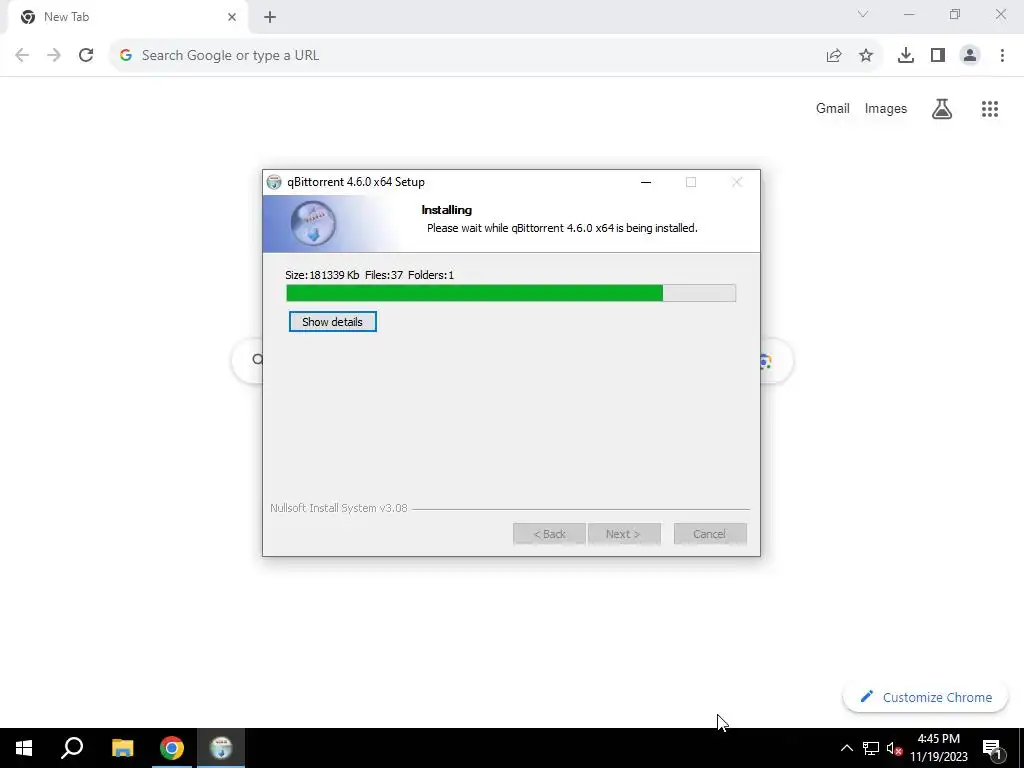
Task: Click the Google logo icon in address bar
Action: tap(126, 56)
